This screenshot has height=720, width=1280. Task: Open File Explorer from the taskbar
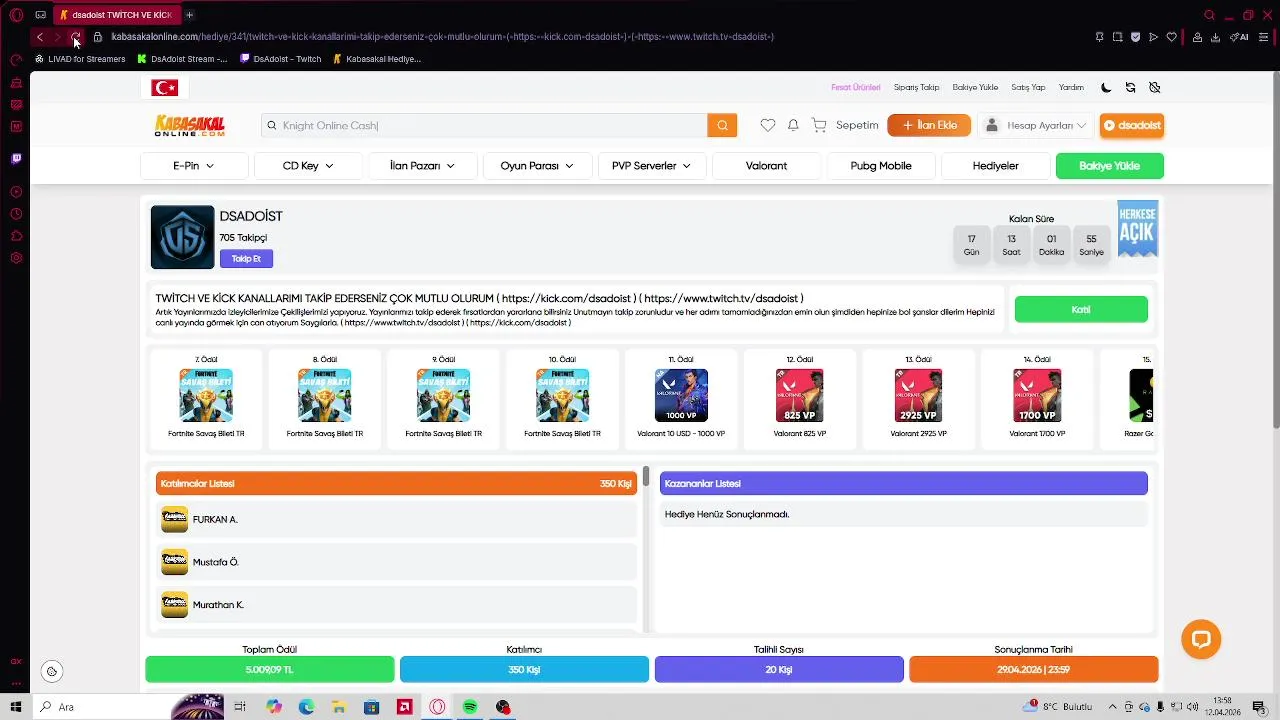(x=339, y=707)
